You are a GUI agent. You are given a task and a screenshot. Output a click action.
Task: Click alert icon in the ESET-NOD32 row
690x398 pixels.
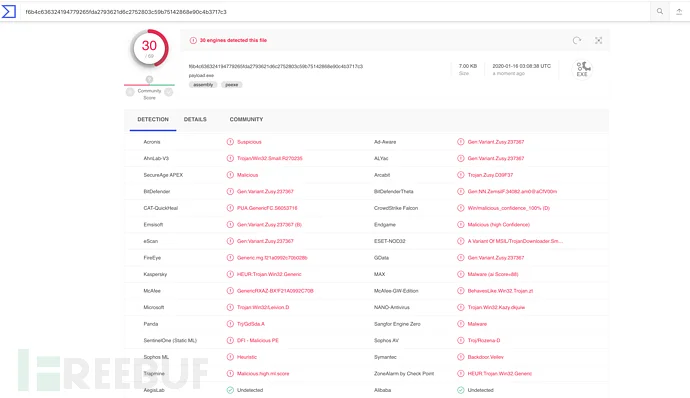pyautogui.click(x=461, y=241)
